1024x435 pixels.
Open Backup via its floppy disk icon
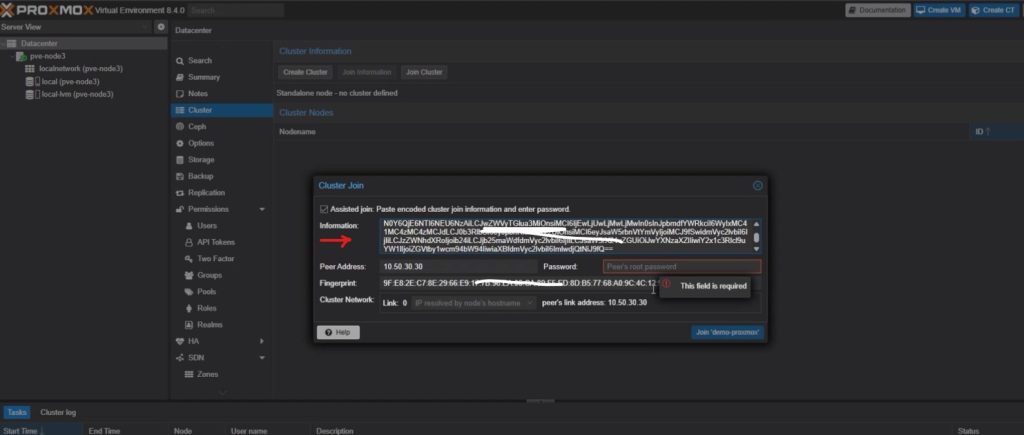(x=180, y=176)
